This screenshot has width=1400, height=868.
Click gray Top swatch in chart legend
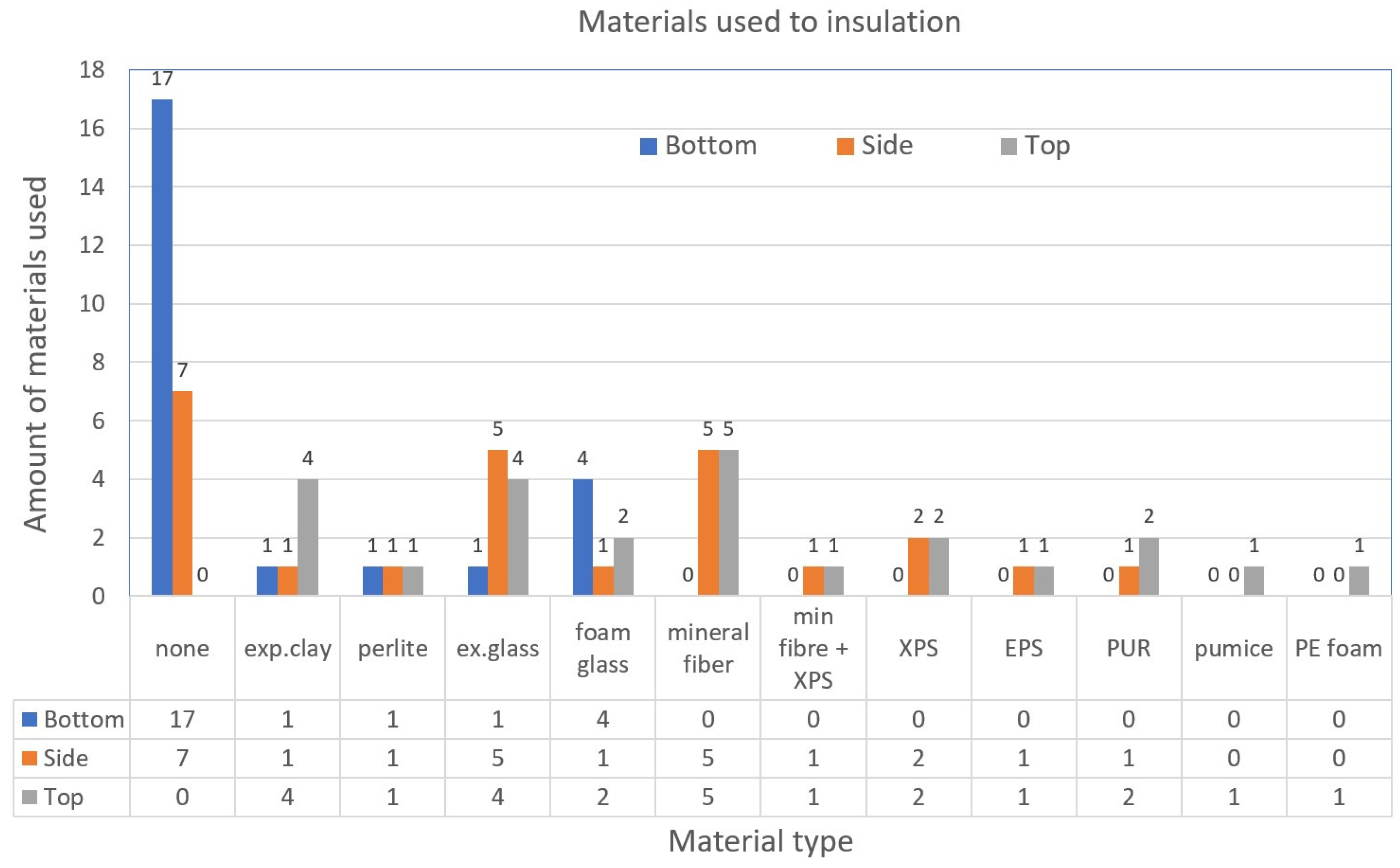(1009, 147)
